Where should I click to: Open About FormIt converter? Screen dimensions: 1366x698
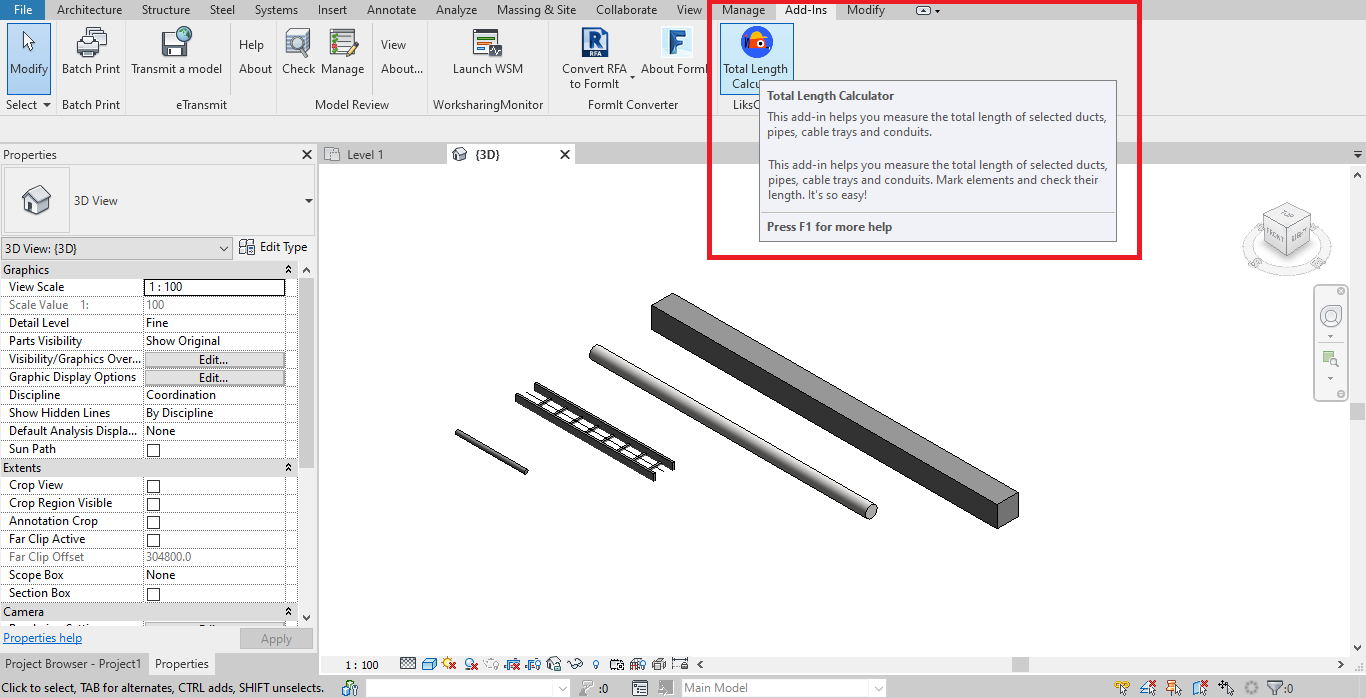677,52
